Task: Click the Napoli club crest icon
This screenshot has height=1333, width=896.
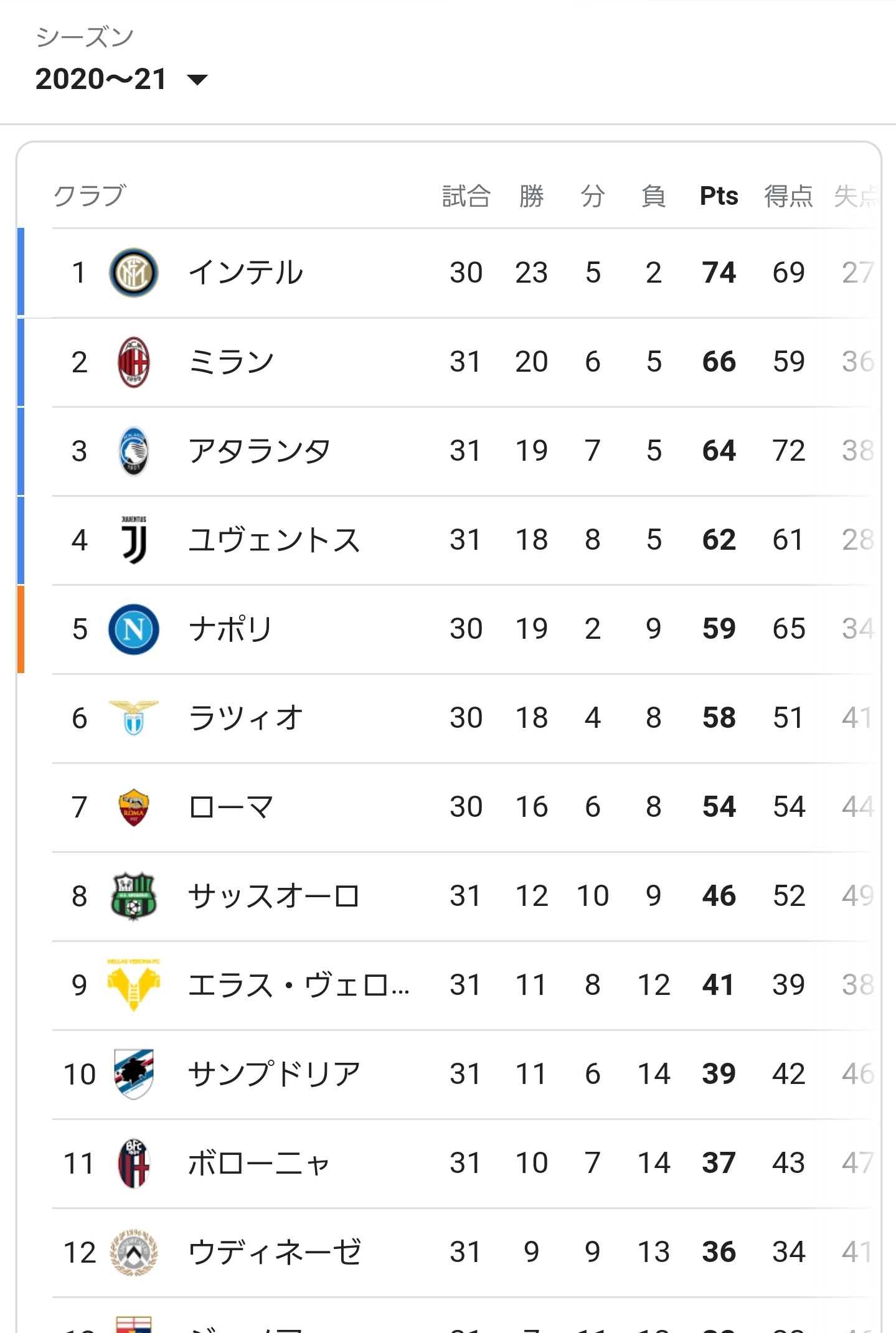Action: (133, 629)
